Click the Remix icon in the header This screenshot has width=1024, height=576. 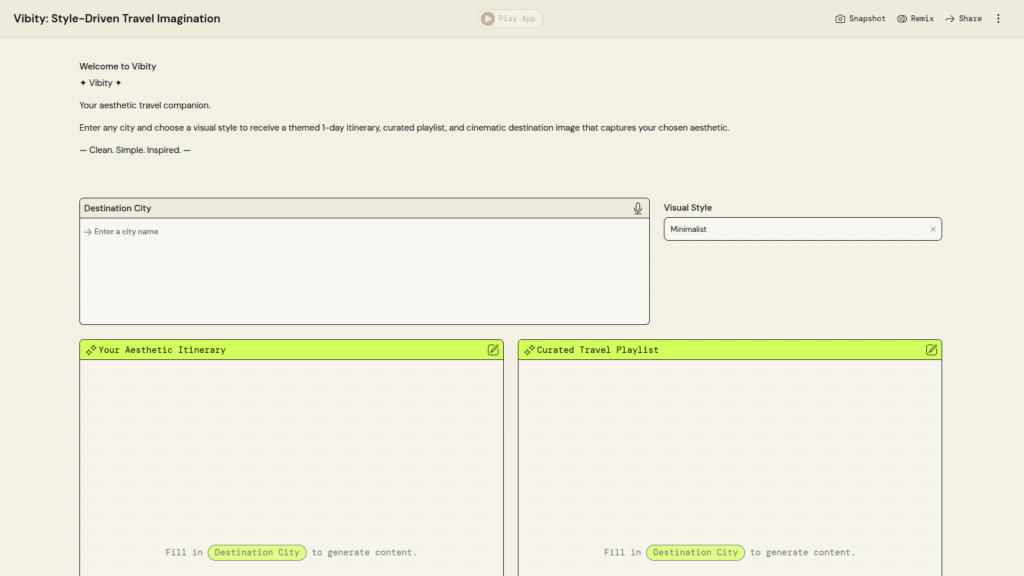click(902, 19)
